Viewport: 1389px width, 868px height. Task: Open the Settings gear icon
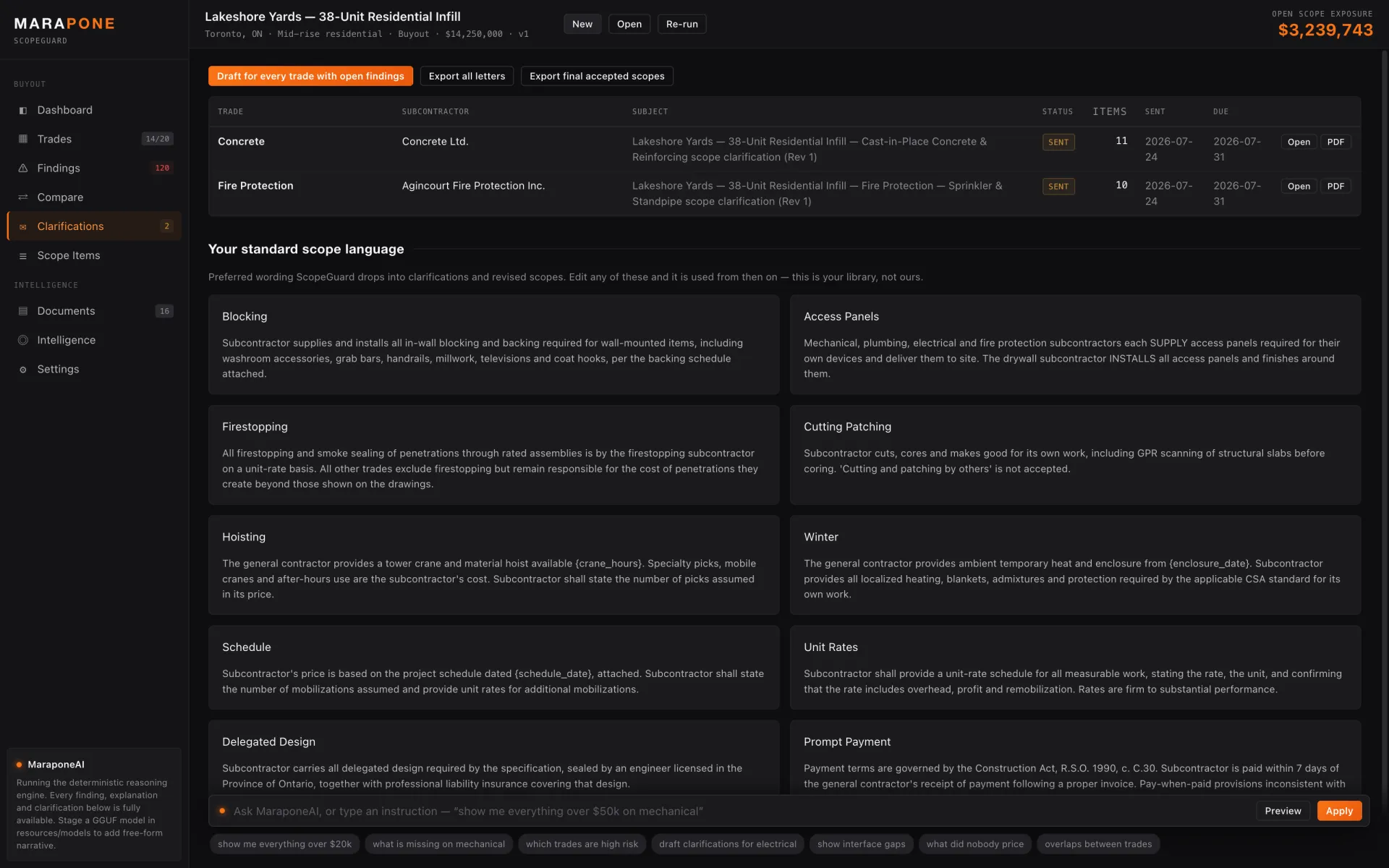coord(23,370)
